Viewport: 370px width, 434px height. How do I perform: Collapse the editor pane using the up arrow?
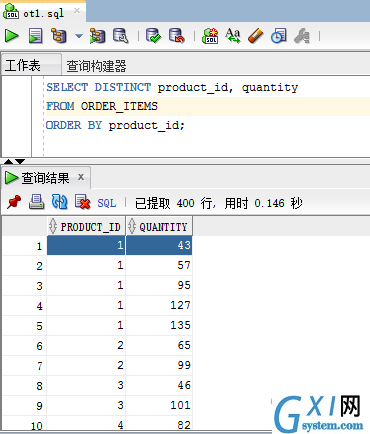(8, 162)
